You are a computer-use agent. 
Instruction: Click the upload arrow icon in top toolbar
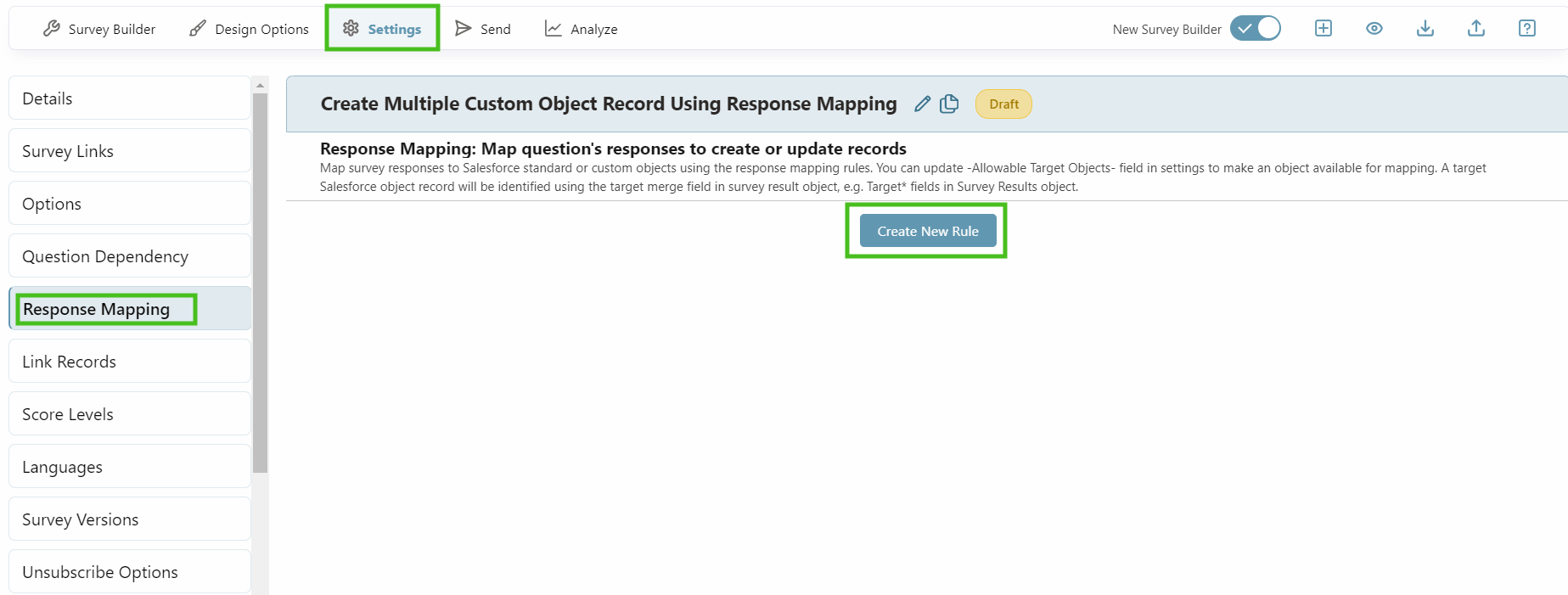[x=1475, y=29]
